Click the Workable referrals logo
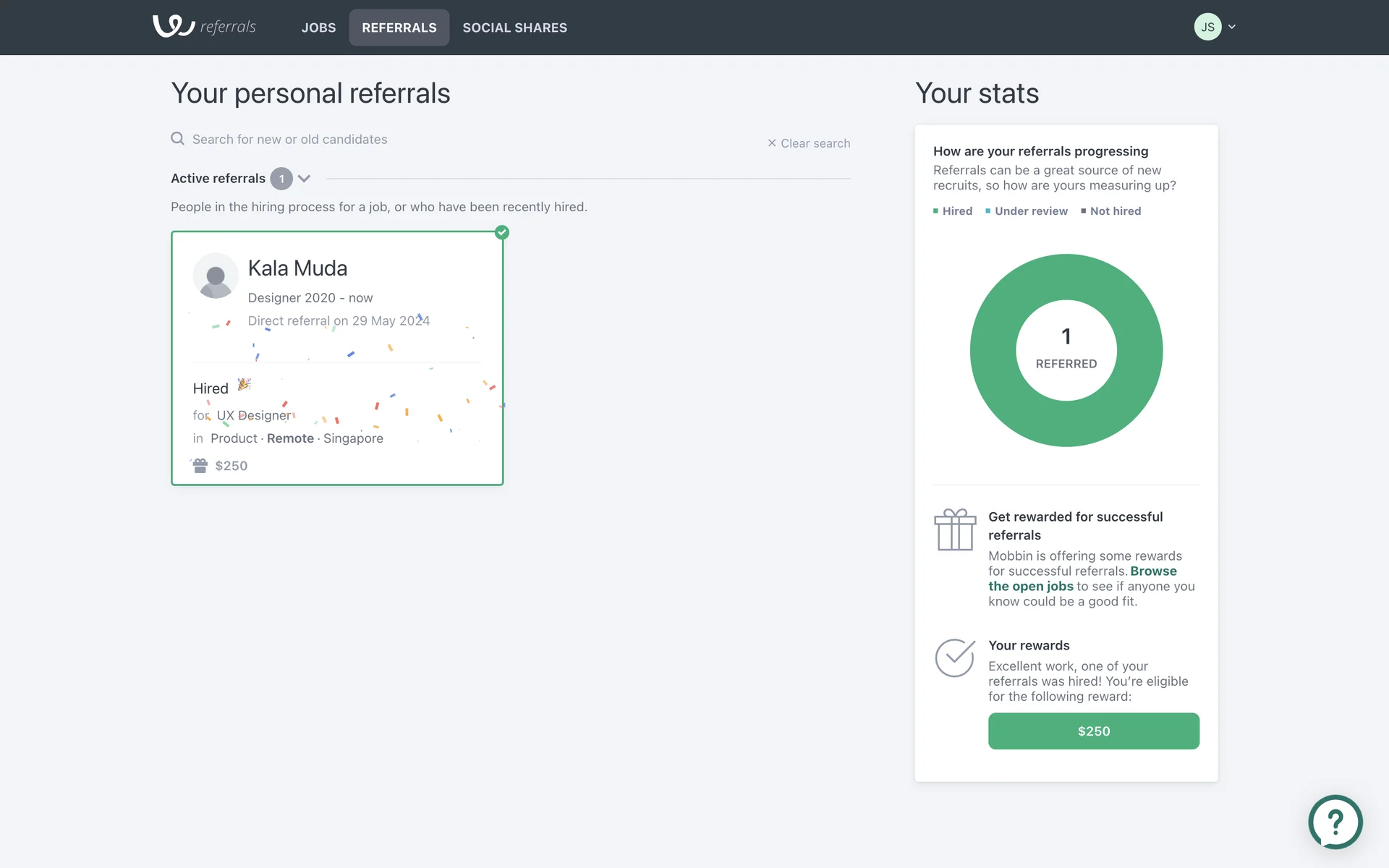 point(204,27)
